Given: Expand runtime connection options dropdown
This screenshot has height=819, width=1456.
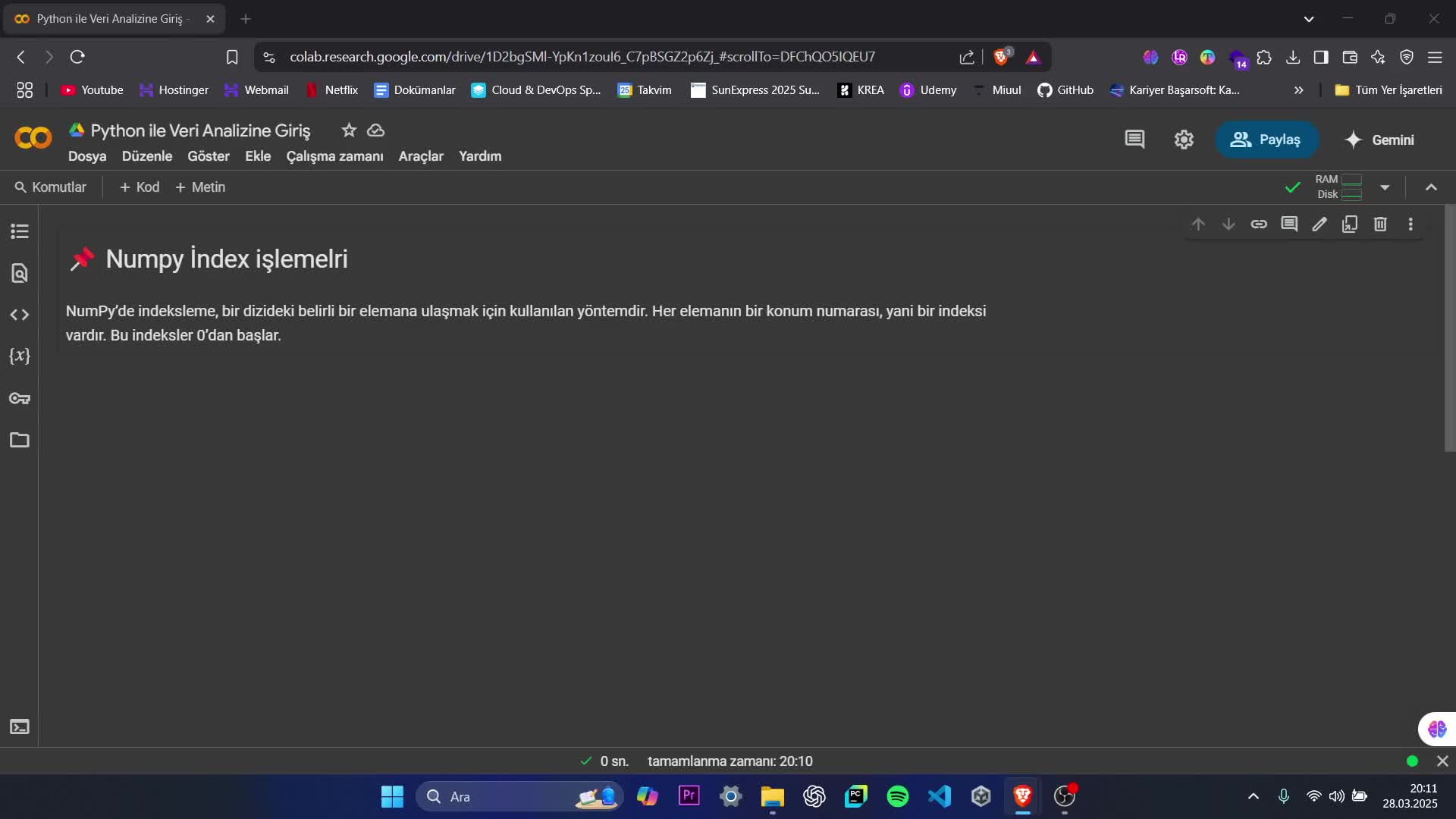Looking at the screenshot, I should click(x=1385, y=187).
